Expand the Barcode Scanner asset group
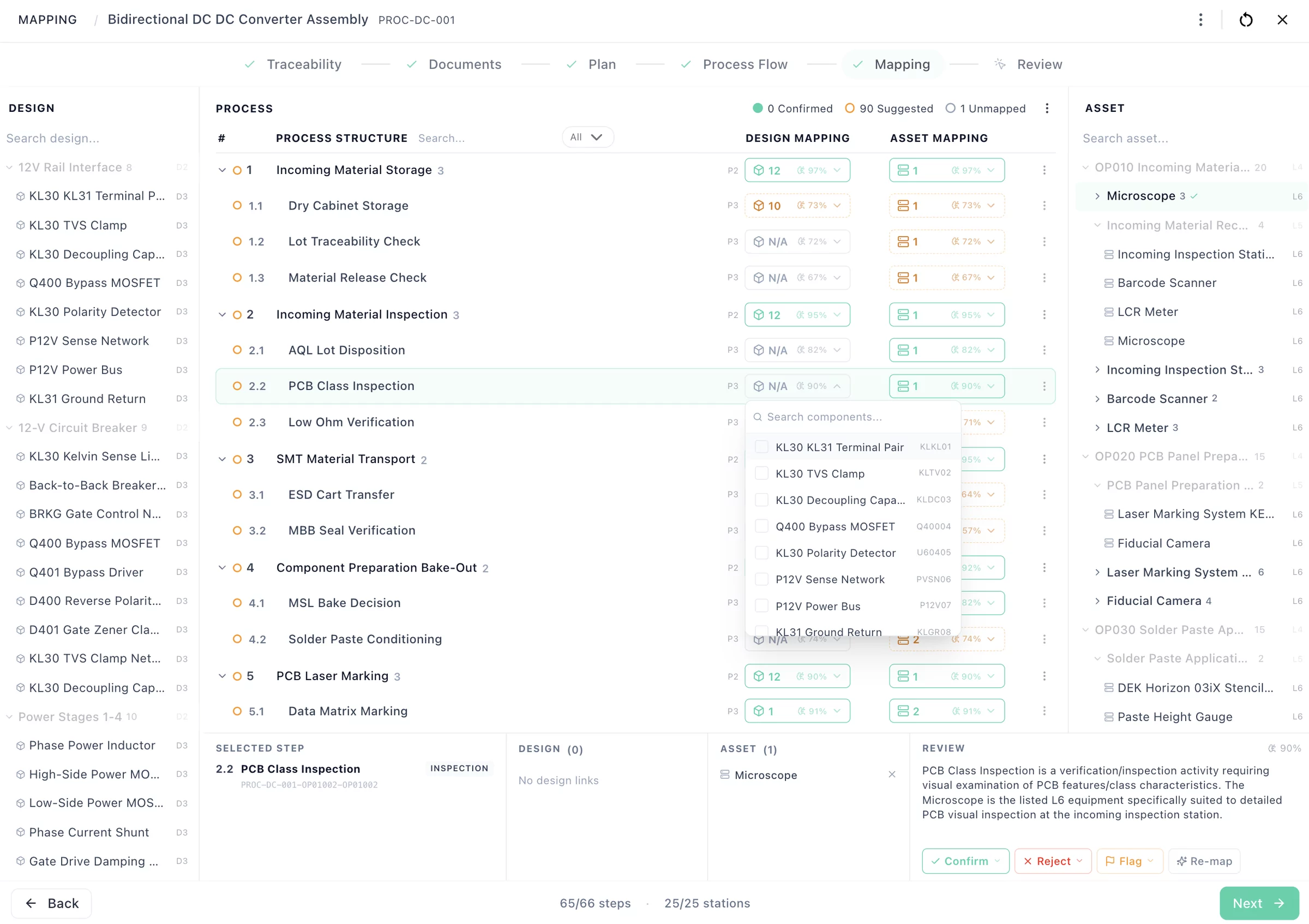Viewport: 1309px width, 924px height. [x=1097, y=399]
